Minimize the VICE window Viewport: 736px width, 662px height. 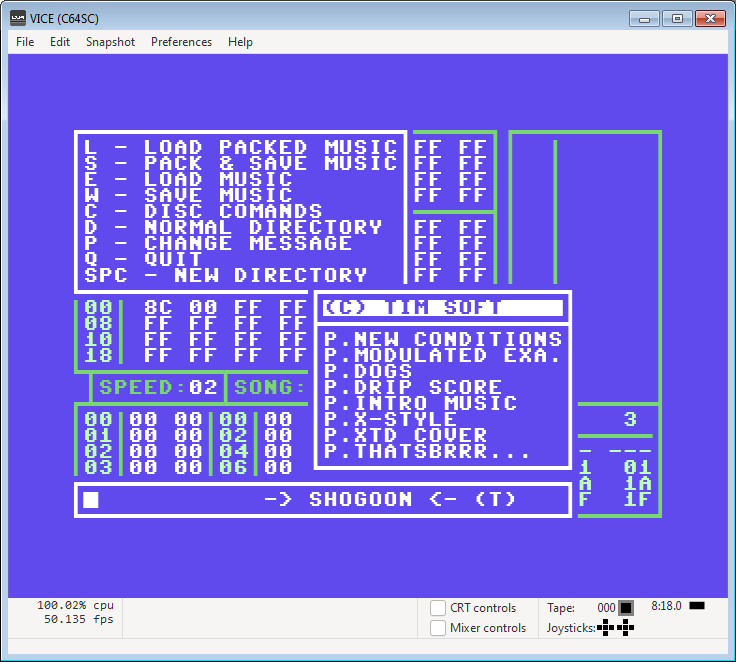(644, 19)
